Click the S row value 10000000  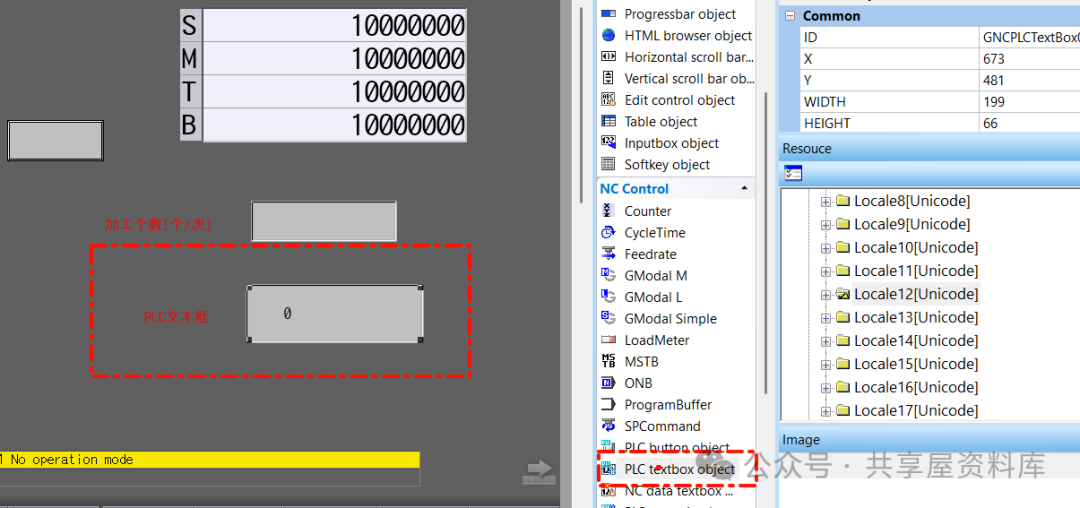pyautogui.click(x=335, y=25)
